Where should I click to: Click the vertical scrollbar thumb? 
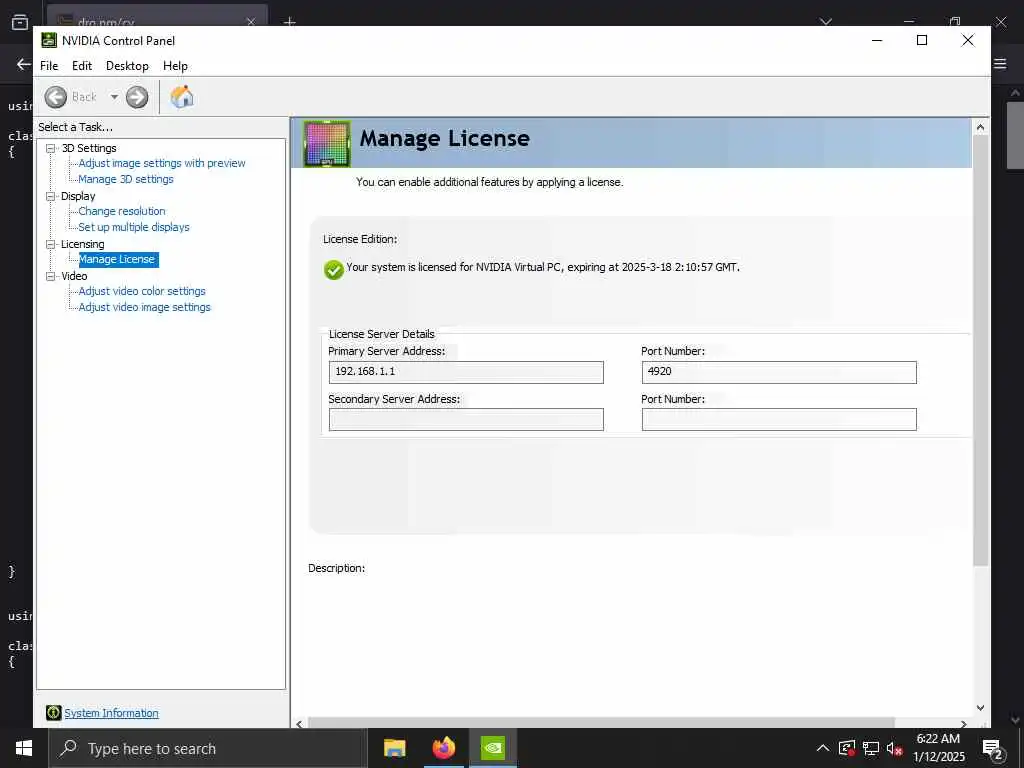(x=980, y=350)
